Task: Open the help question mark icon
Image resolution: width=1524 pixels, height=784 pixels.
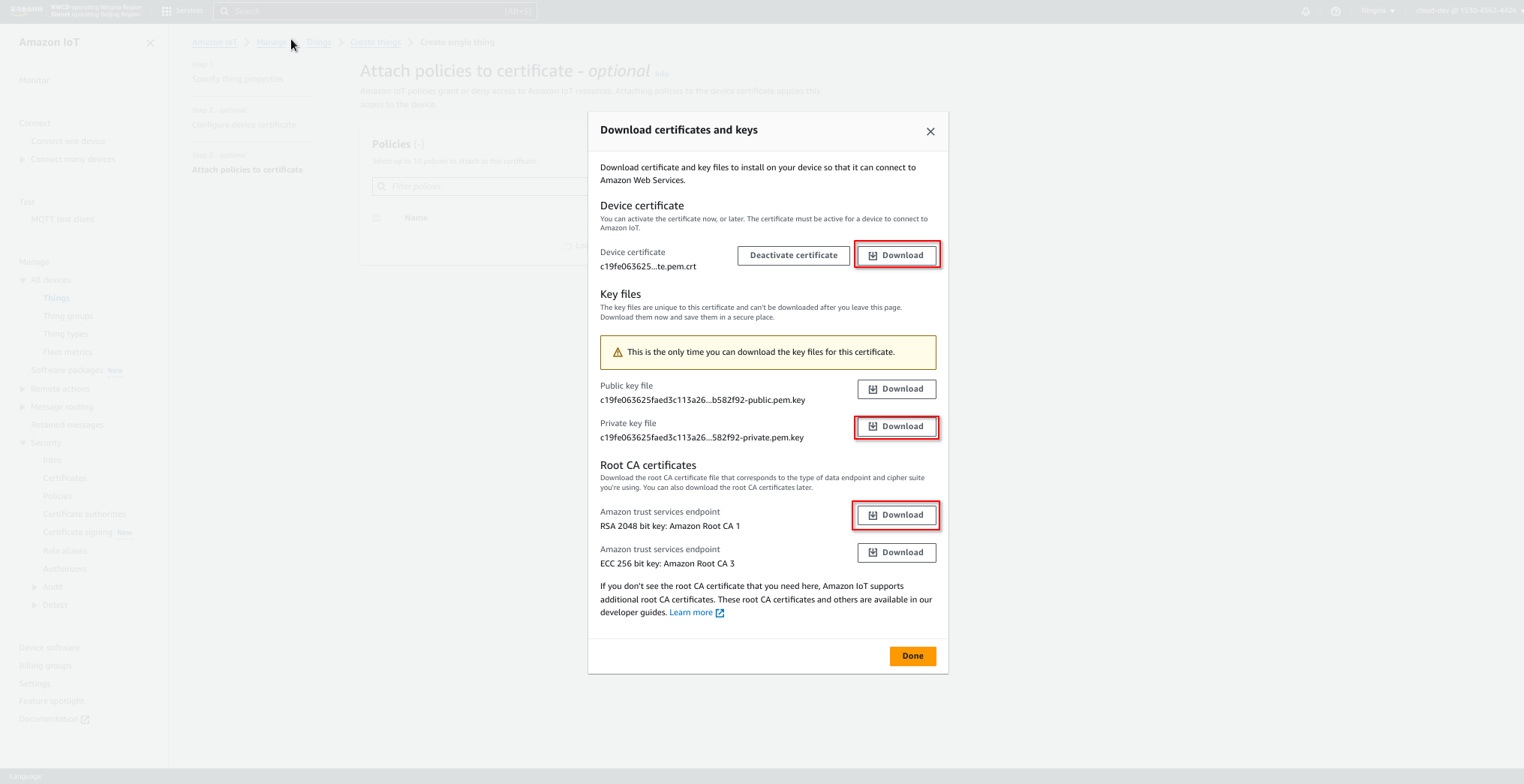Action: coord(1335,11)
